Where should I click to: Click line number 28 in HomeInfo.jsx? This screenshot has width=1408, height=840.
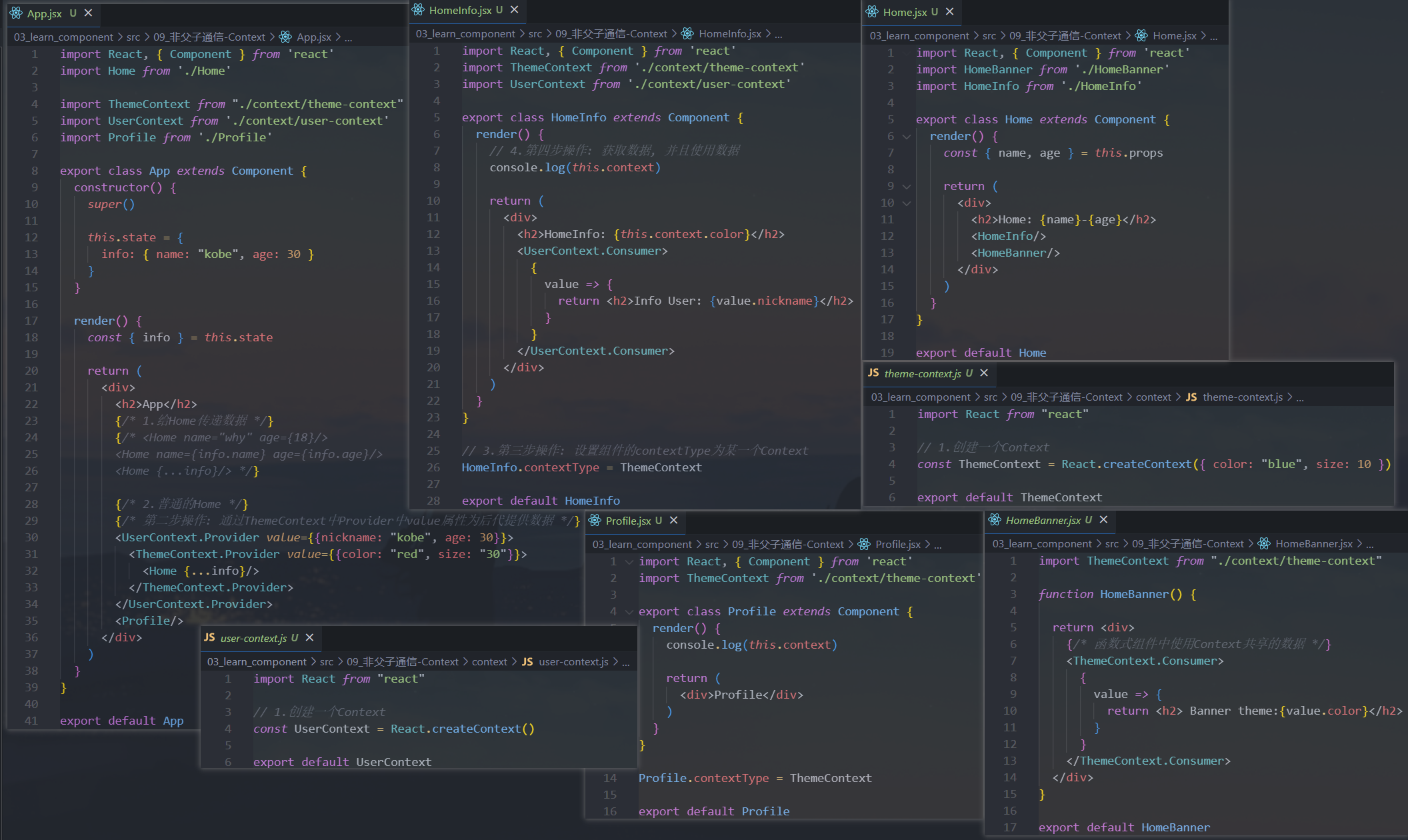click(x=433, y=501)
